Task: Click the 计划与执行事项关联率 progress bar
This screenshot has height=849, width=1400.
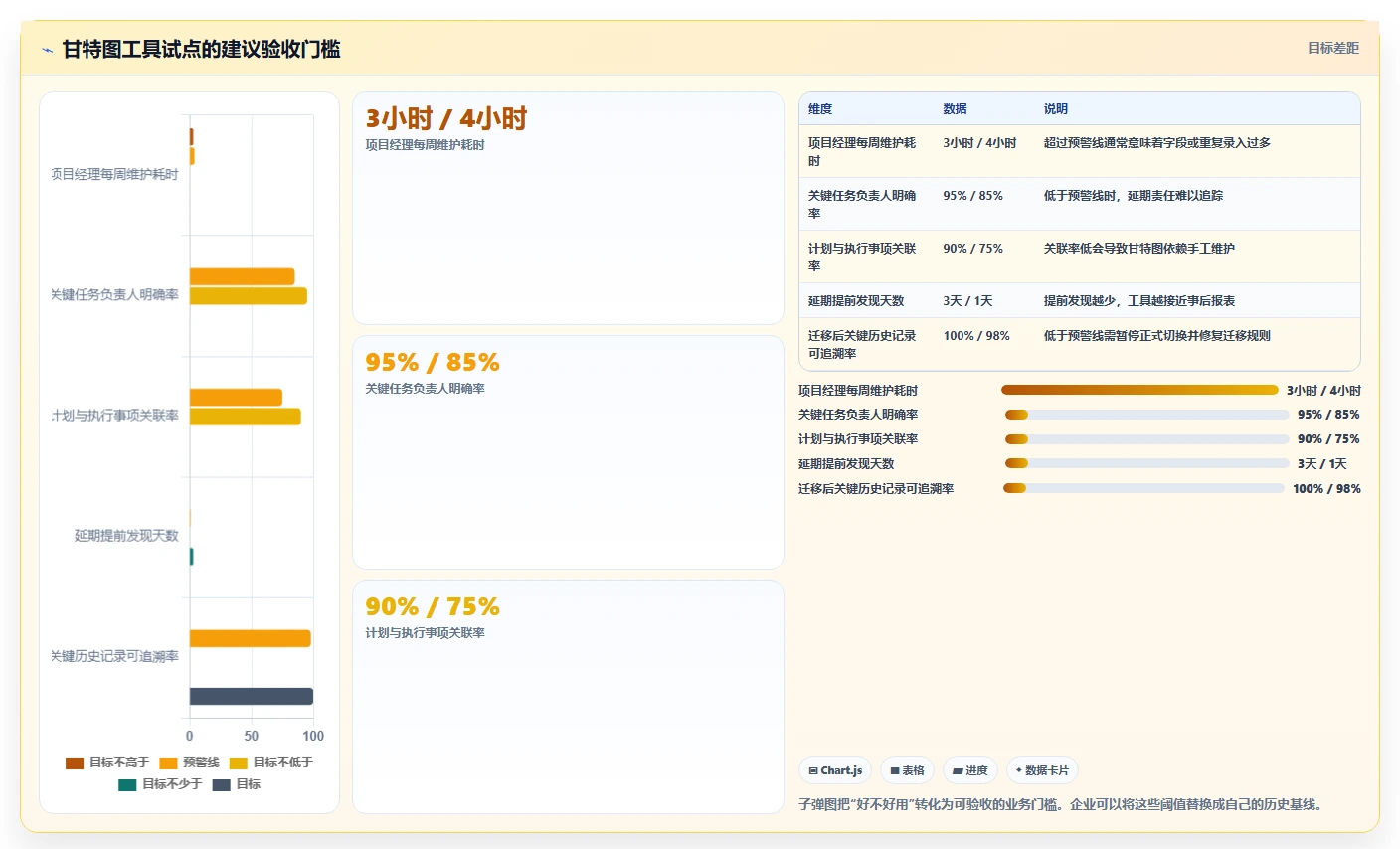Action: pyautogui.click(x=1147, y=439)
